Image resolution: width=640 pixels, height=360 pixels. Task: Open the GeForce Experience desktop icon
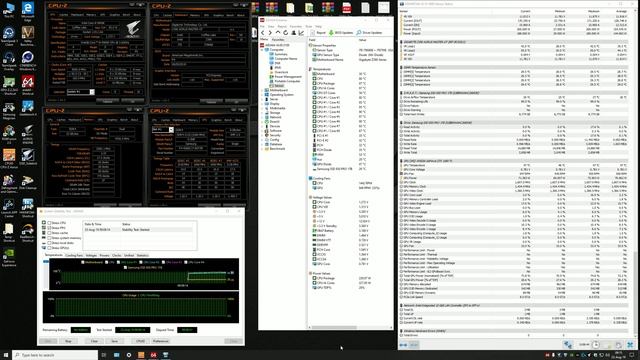pos(9,258)
